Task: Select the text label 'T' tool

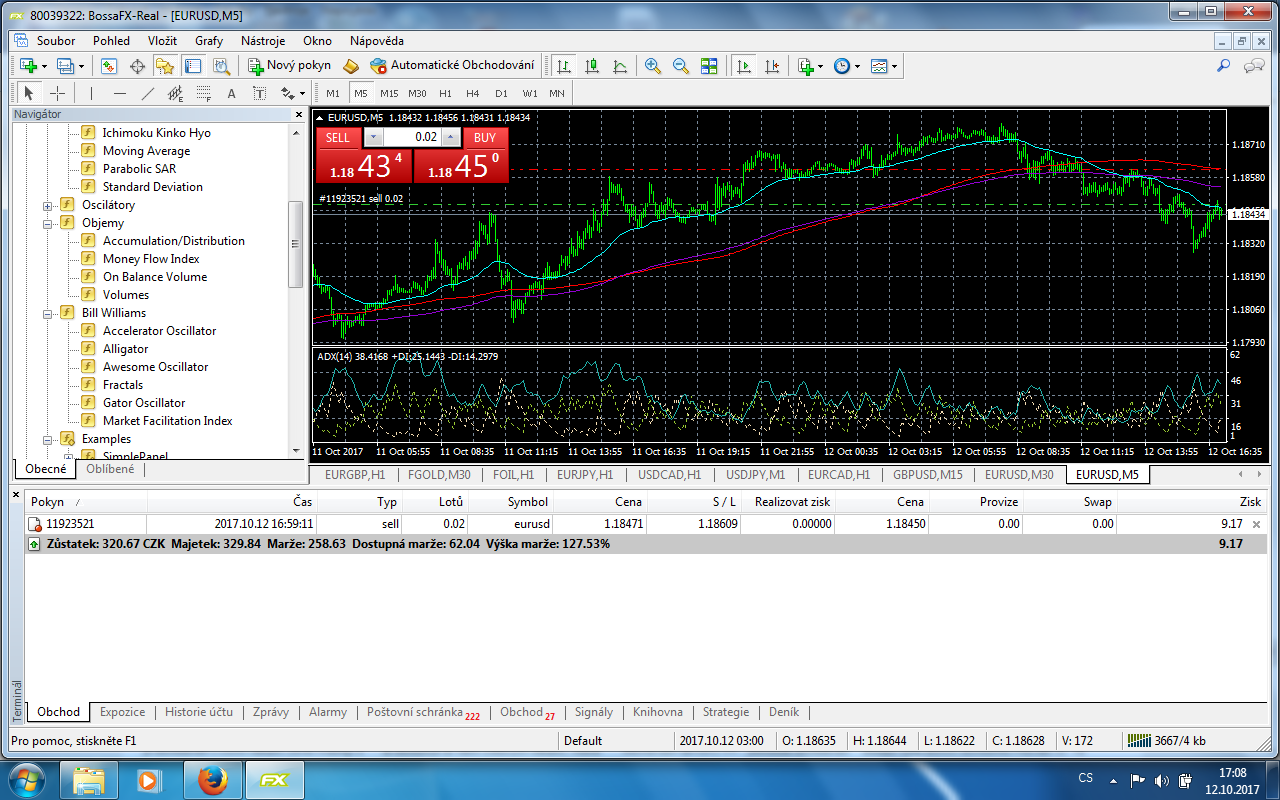Action: click(260, 93)
